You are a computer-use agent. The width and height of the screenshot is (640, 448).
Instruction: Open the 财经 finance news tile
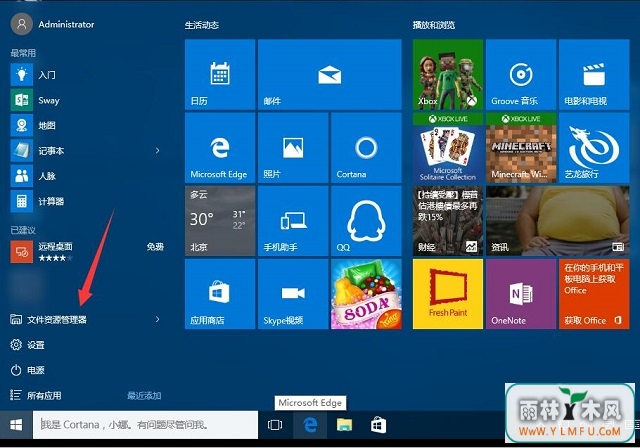tap(448, 221)
